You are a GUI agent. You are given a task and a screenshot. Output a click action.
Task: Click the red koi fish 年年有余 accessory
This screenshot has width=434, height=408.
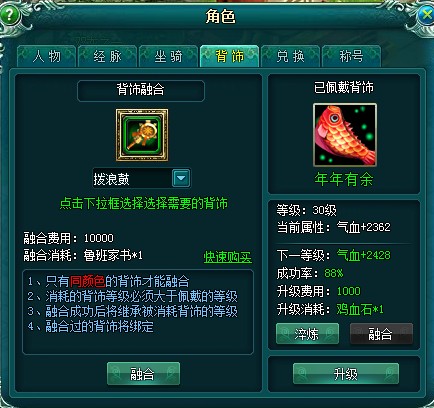[x=345, y=135]
